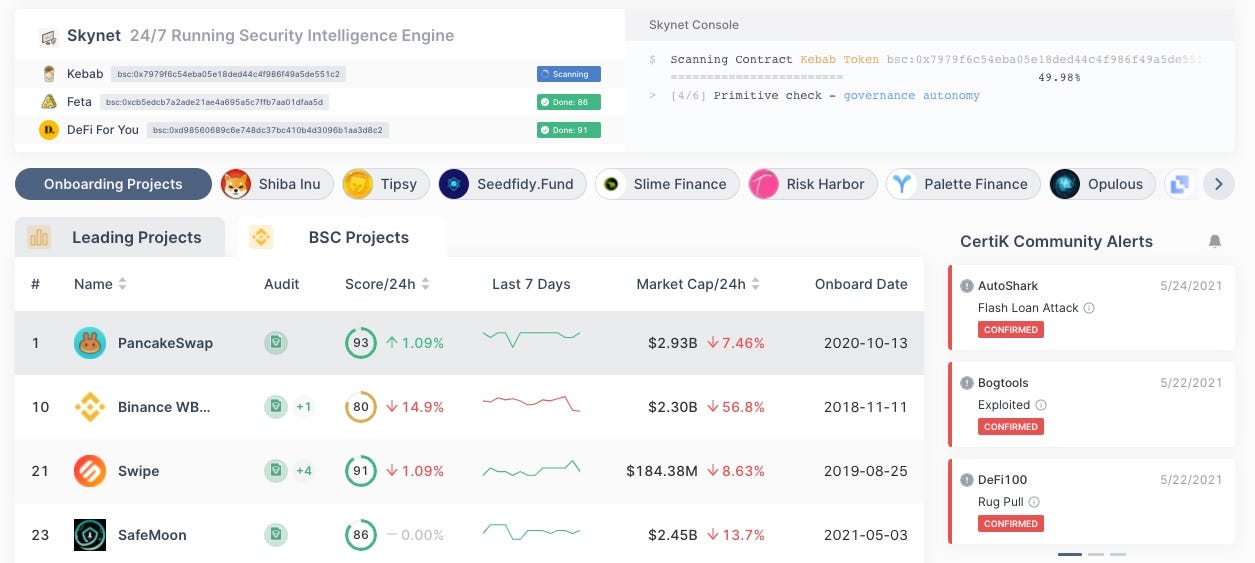The height and width of the screenshot is (563, 1255).
Task: Click SafeMoon 7-day sparkline chart
Action: tap(531, 530)
